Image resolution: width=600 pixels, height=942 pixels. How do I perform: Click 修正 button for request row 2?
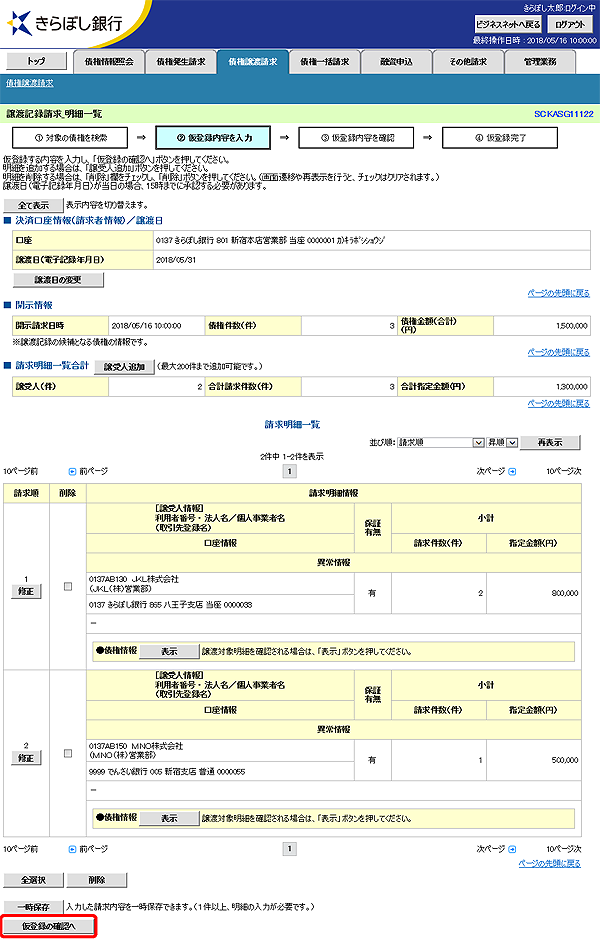(26, 759)
